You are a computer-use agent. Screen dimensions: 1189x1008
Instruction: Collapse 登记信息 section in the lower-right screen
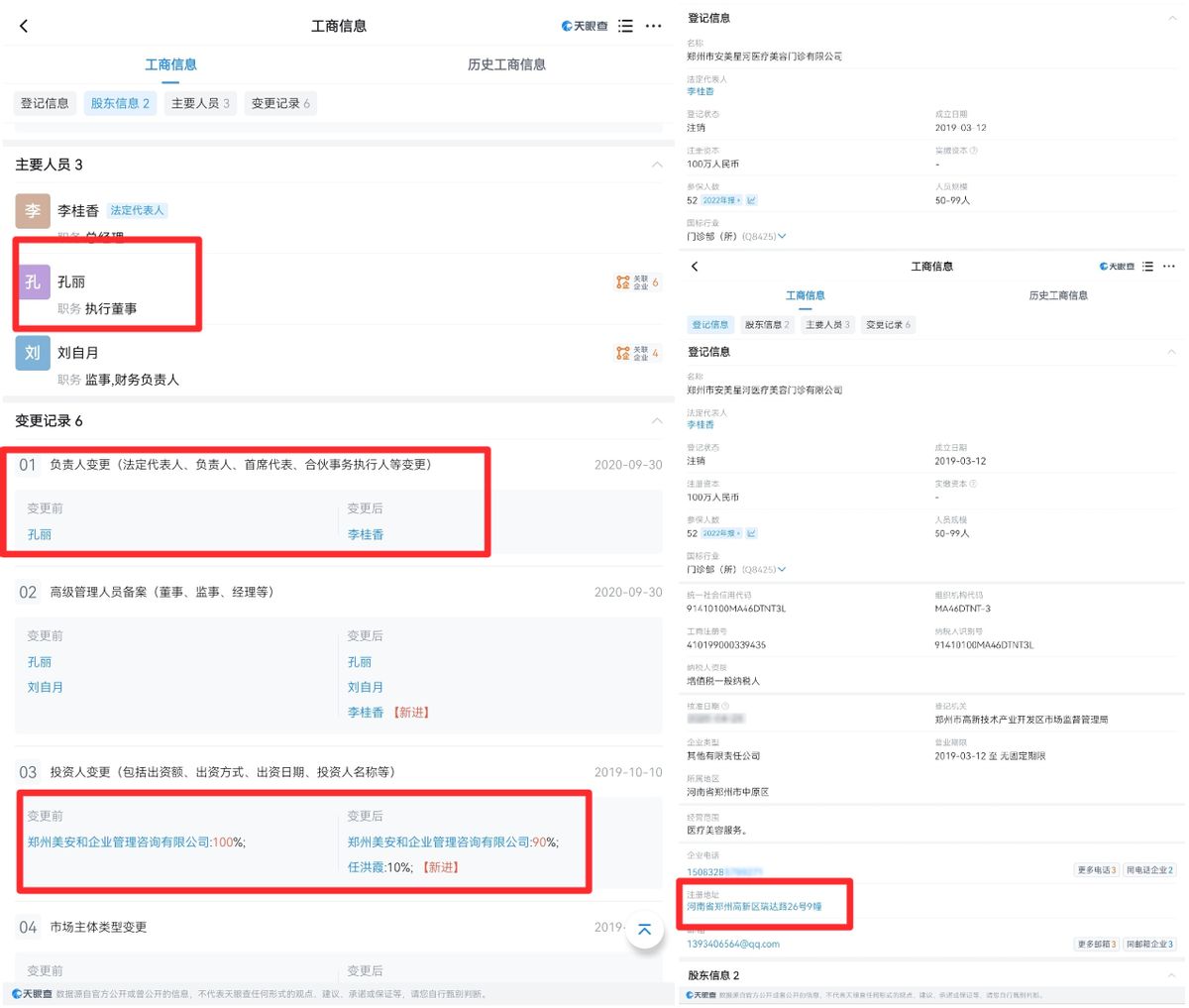tap(1172, 352)
